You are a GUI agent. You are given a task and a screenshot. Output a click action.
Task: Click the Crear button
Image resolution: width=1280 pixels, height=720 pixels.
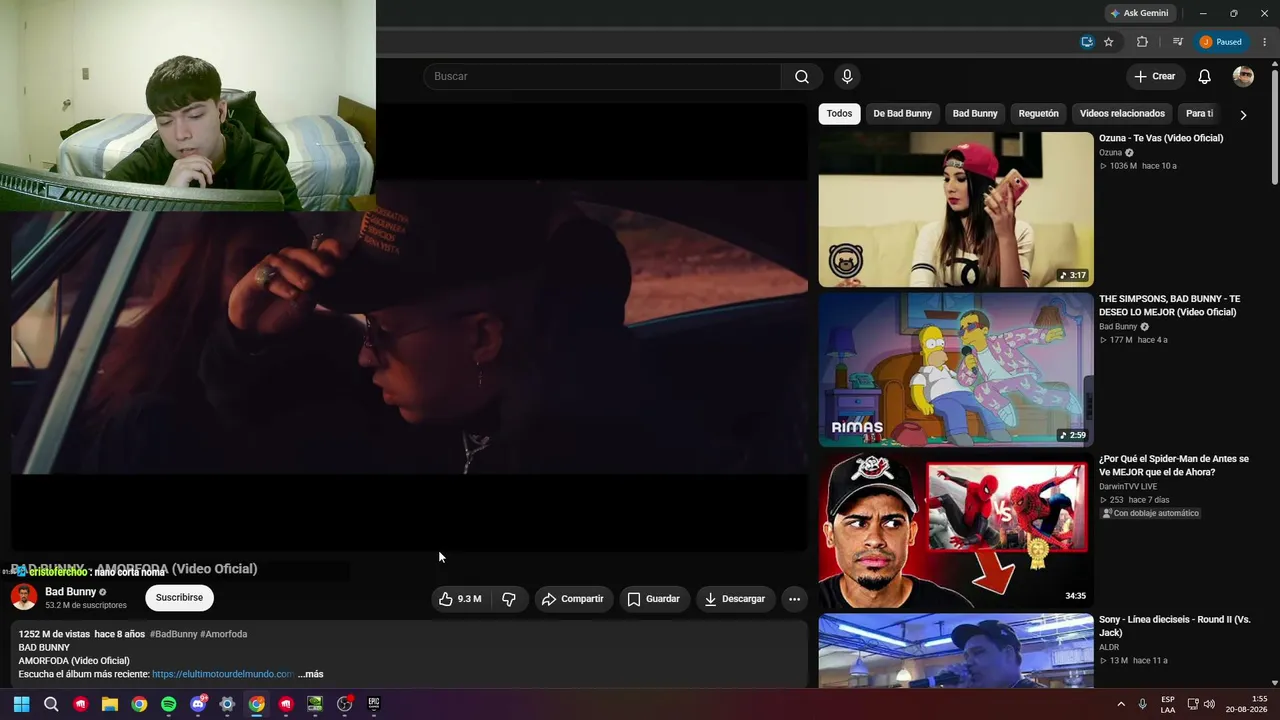click(x=1155, y=77)
